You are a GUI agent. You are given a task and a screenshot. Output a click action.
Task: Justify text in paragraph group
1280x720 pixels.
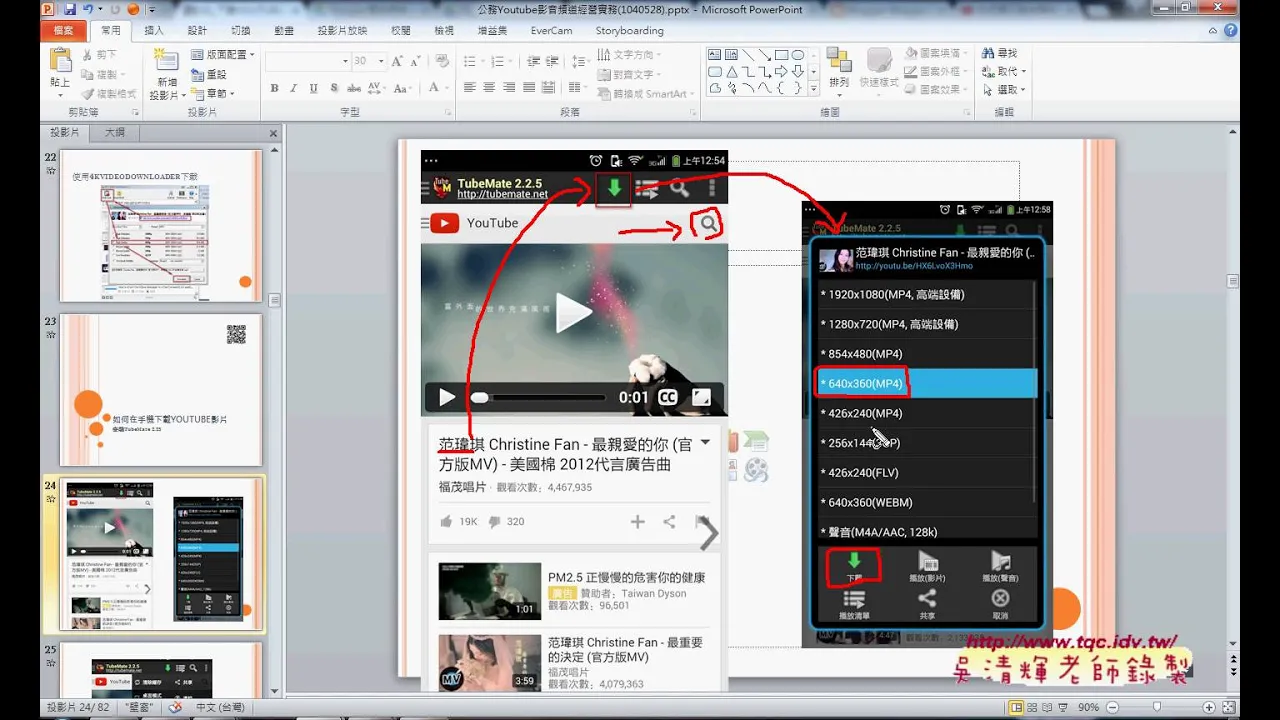[528, 88]
